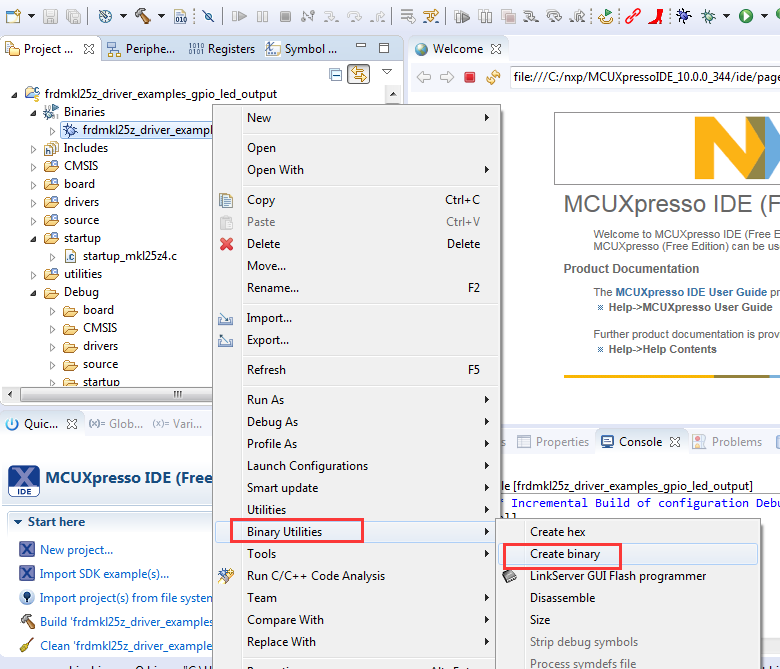The image size is (780, 669).
Task: Click Import SDK example(s)... link
Action: click(104, 573)
